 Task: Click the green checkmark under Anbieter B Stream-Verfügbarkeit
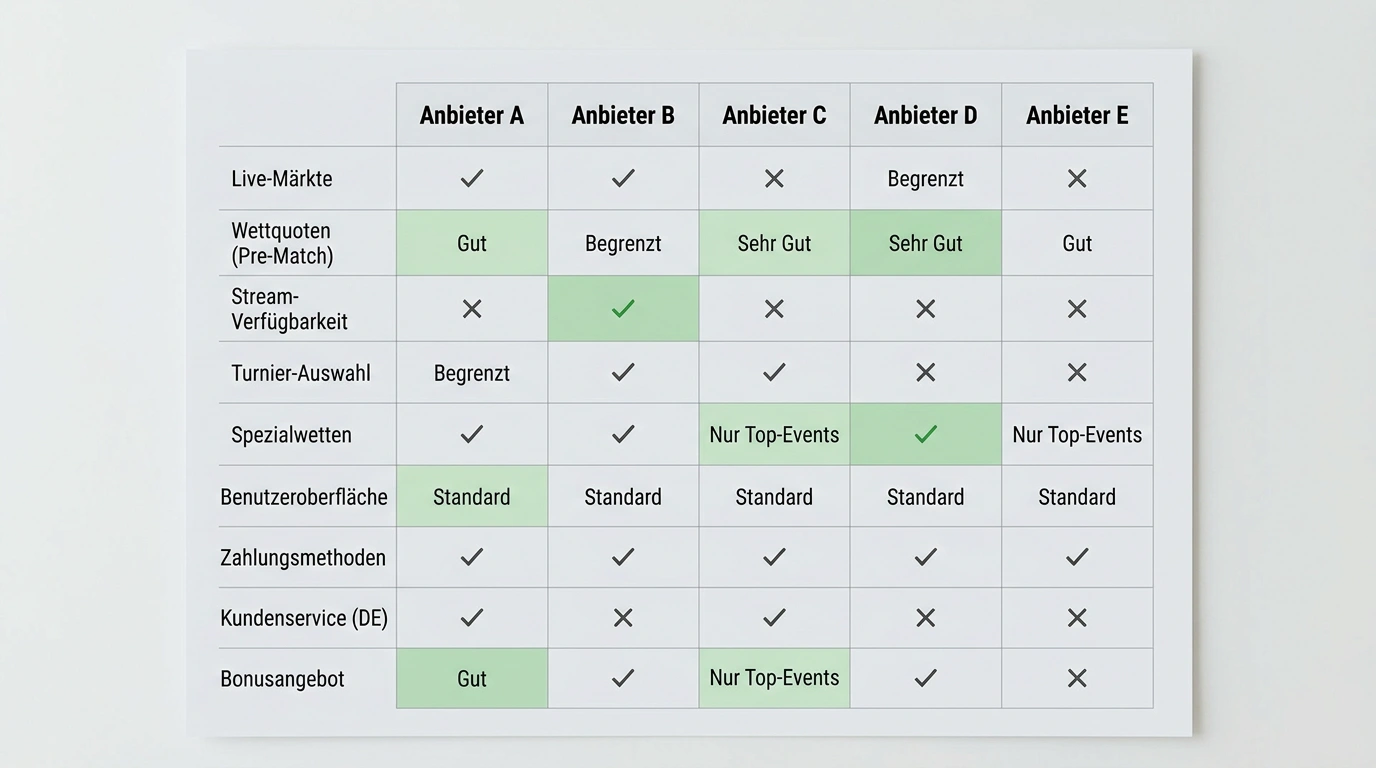pos(623,309)
